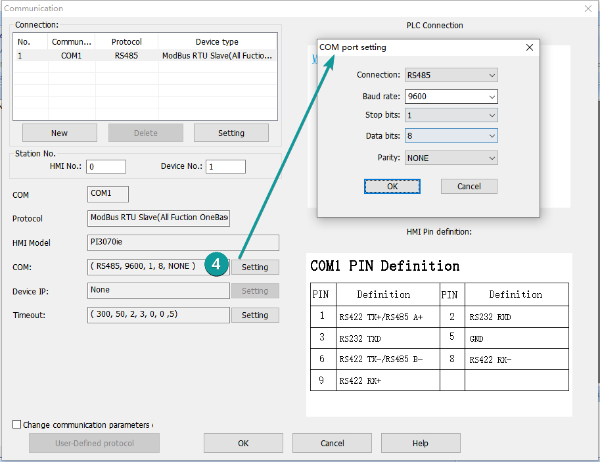Viewport: 600px width, 462px height.
Task: Click the HMI No. input field
Action: pyautogui.click(x=106, y=167)
